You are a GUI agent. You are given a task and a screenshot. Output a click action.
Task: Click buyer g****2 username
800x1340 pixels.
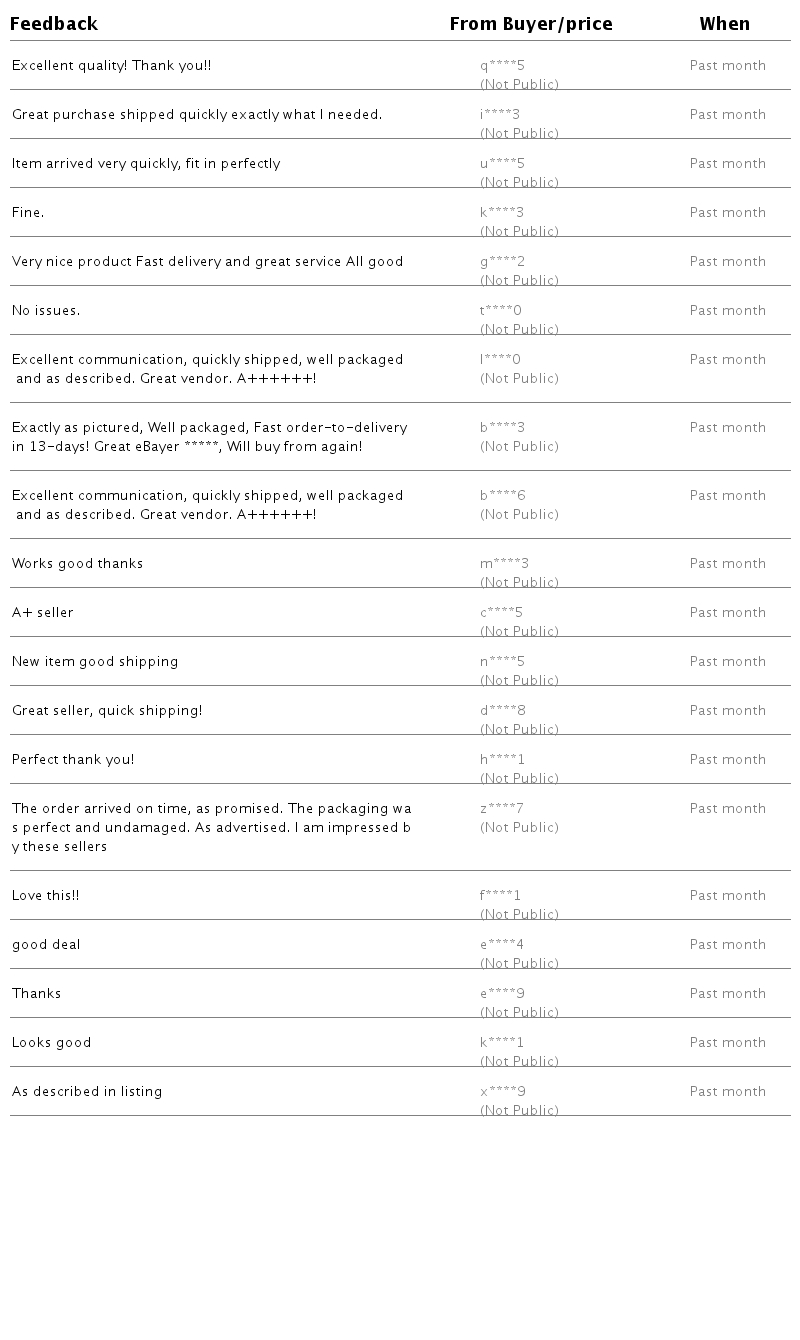pos(502,262)
